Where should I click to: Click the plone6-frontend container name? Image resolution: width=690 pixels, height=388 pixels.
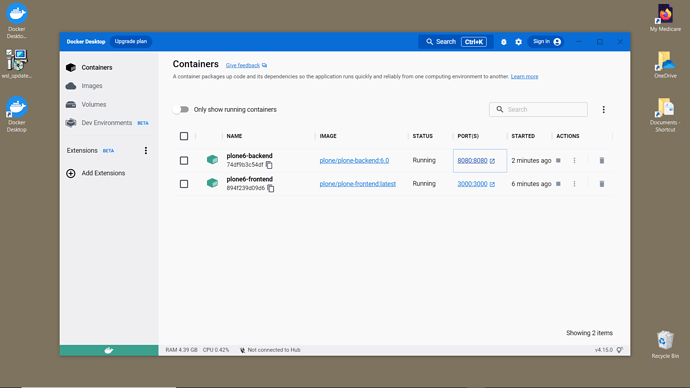[250, 179]
